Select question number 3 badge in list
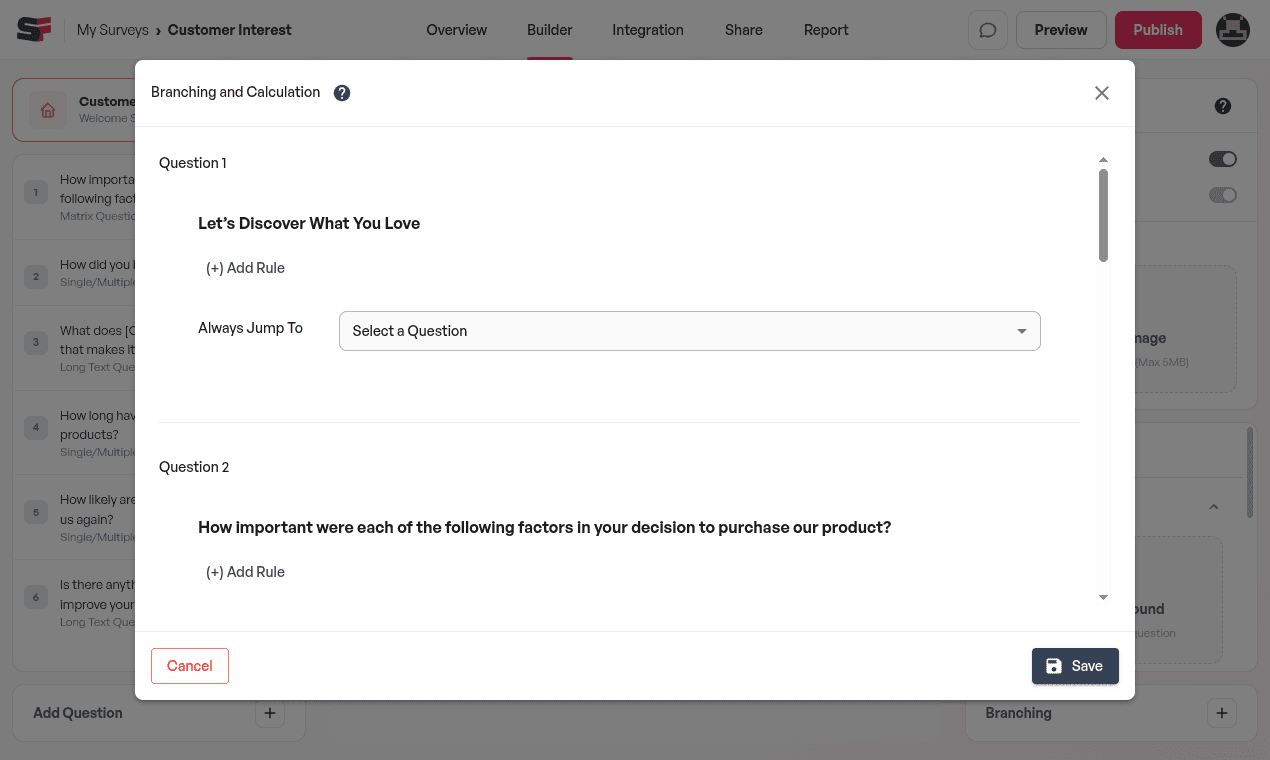1270x760 pixels. click(x=36, y=342)
